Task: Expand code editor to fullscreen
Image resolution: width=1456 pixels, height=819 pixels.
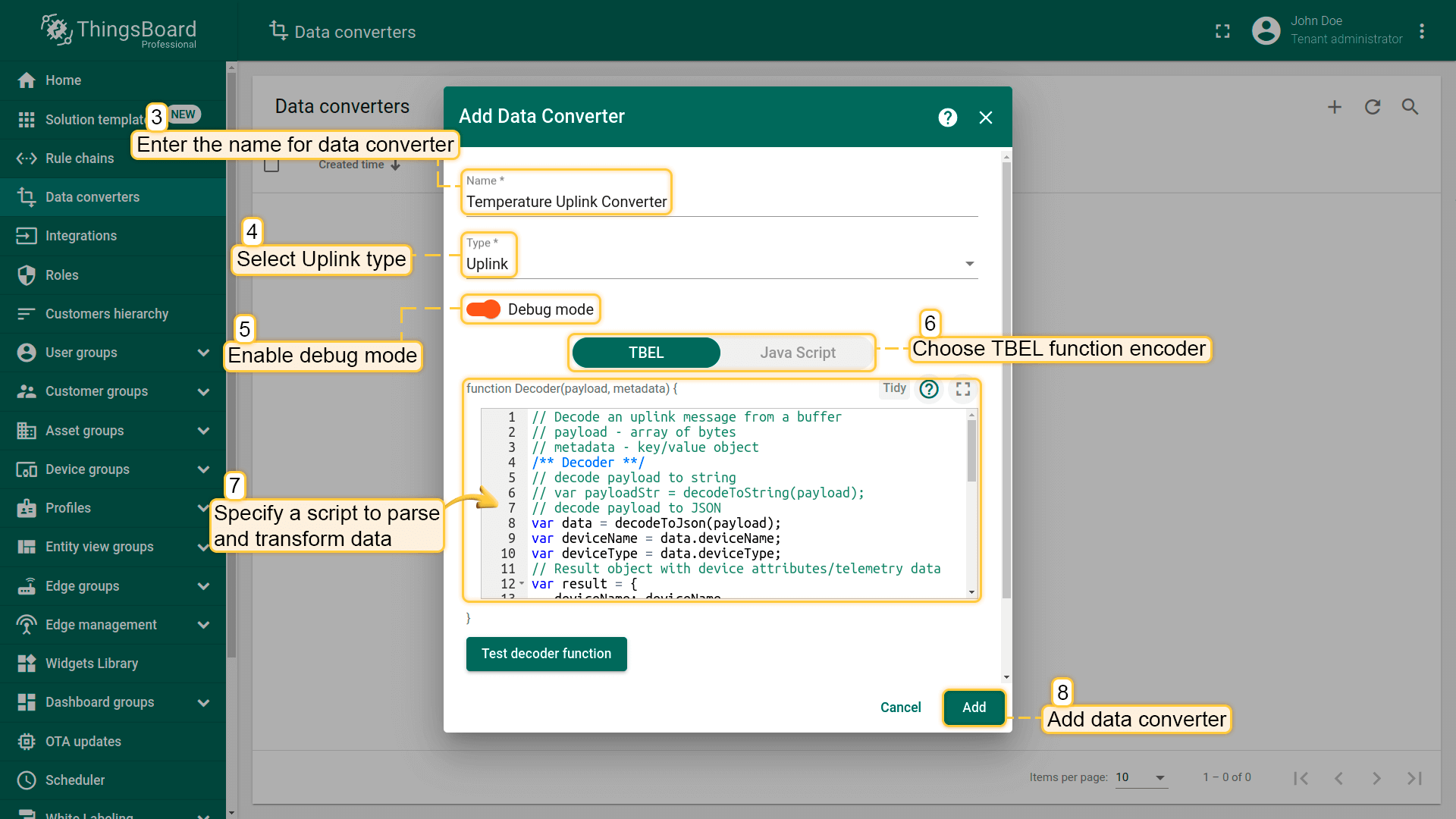Action: pyautogui.click(x=963, y=389)
